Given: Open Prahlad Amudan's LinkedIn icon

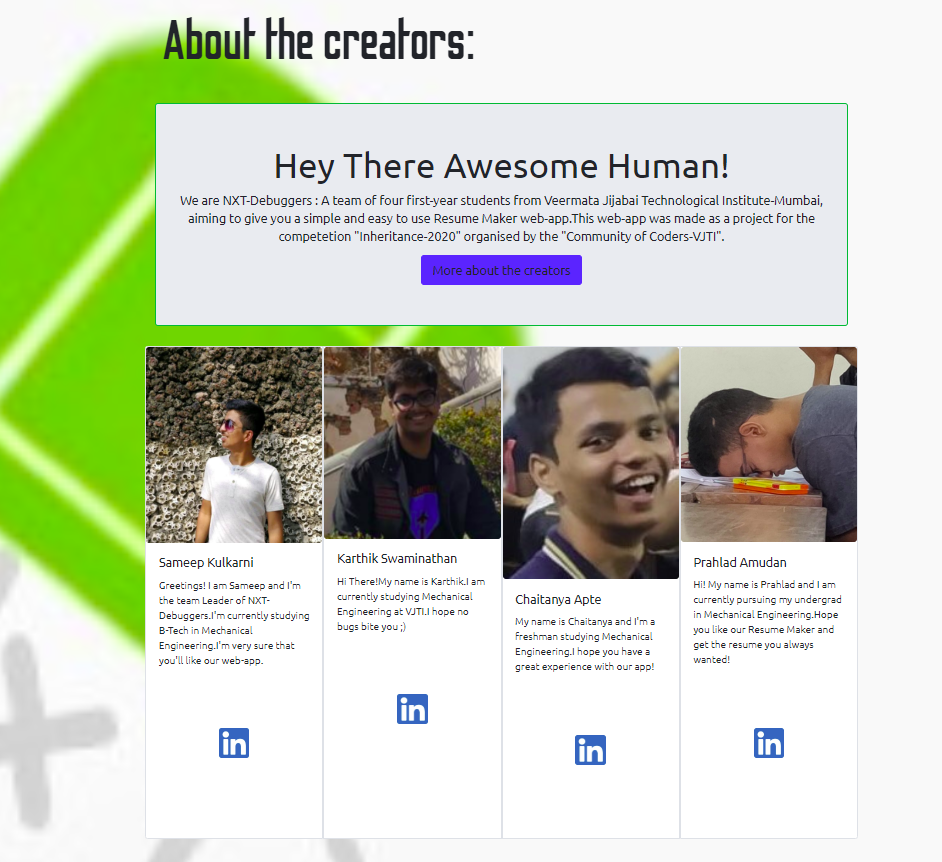Looking at the screenshot, I should [x=768, y=743].
